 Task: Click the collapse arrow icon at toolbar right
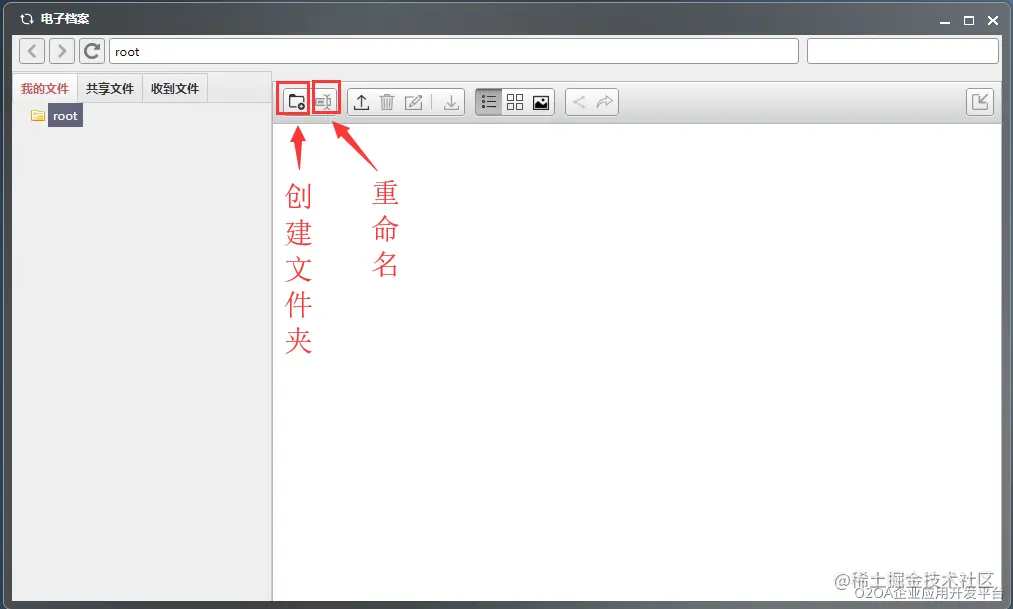click(x=980, y=102)
